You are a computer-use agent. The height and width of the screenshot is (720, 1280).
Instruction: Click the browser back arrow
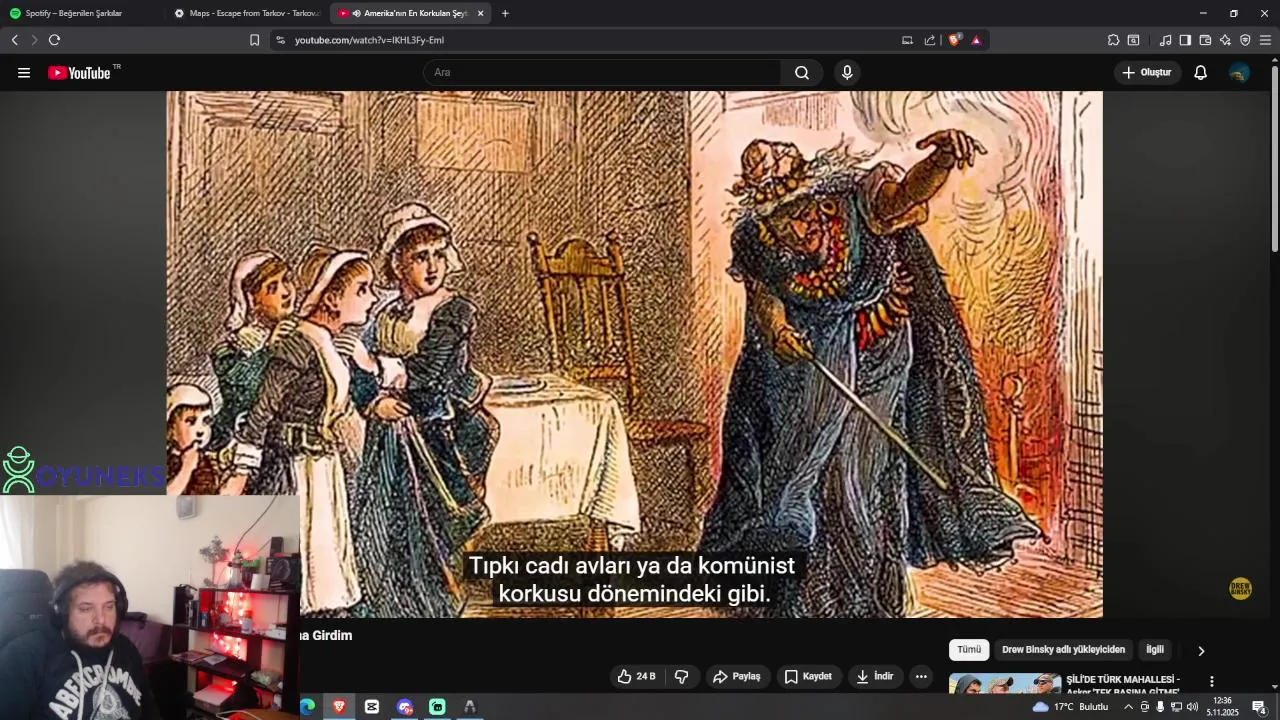[x=14, y=40]
